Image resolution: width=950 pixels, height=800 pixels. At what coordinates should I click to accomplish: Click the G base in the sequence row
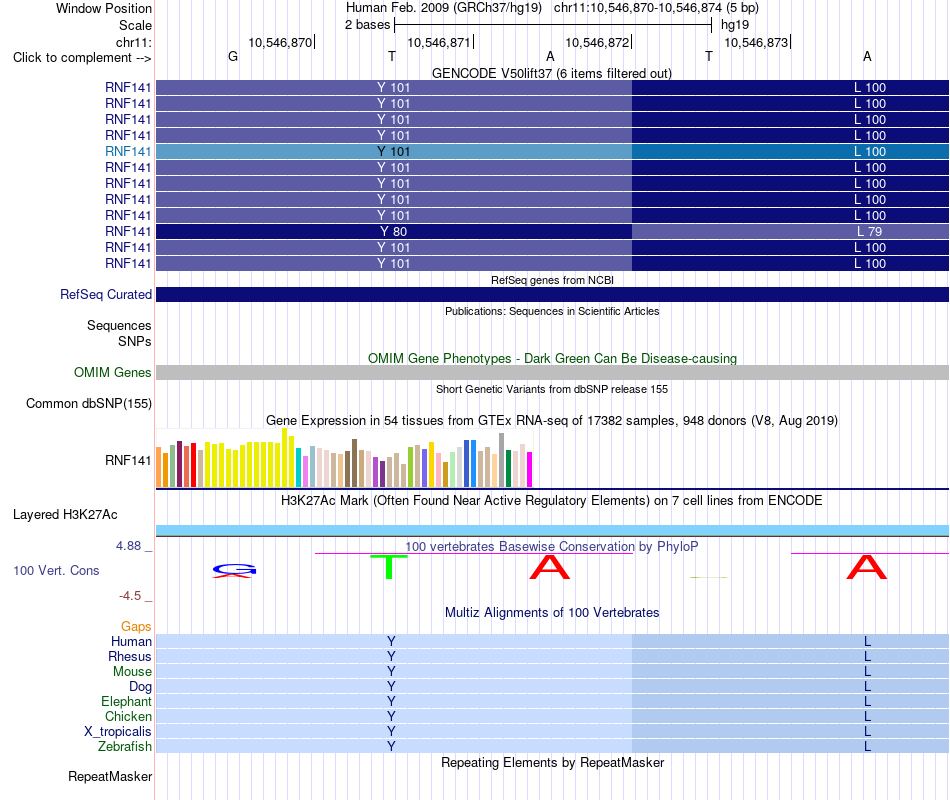click(233, 56)
